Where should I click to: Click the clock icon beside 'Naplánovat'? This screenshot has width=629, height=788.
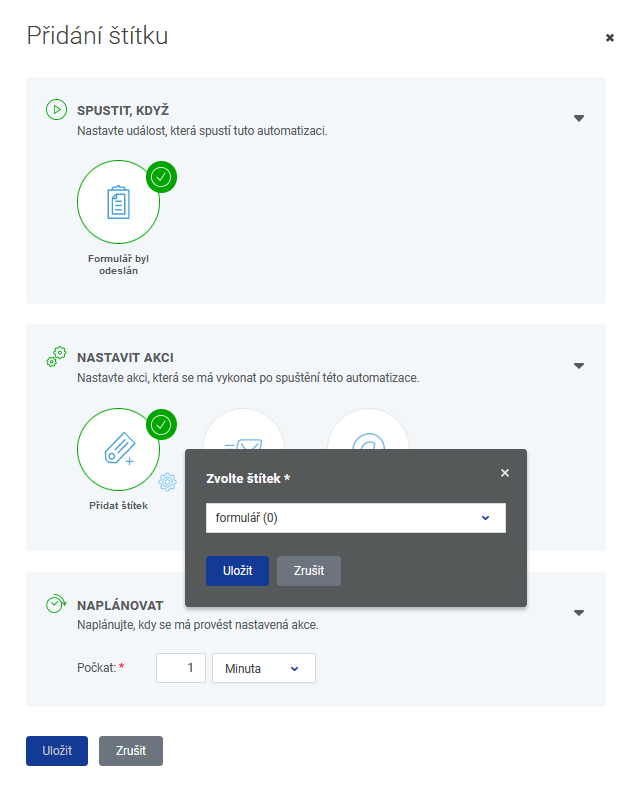pos(56,604)
